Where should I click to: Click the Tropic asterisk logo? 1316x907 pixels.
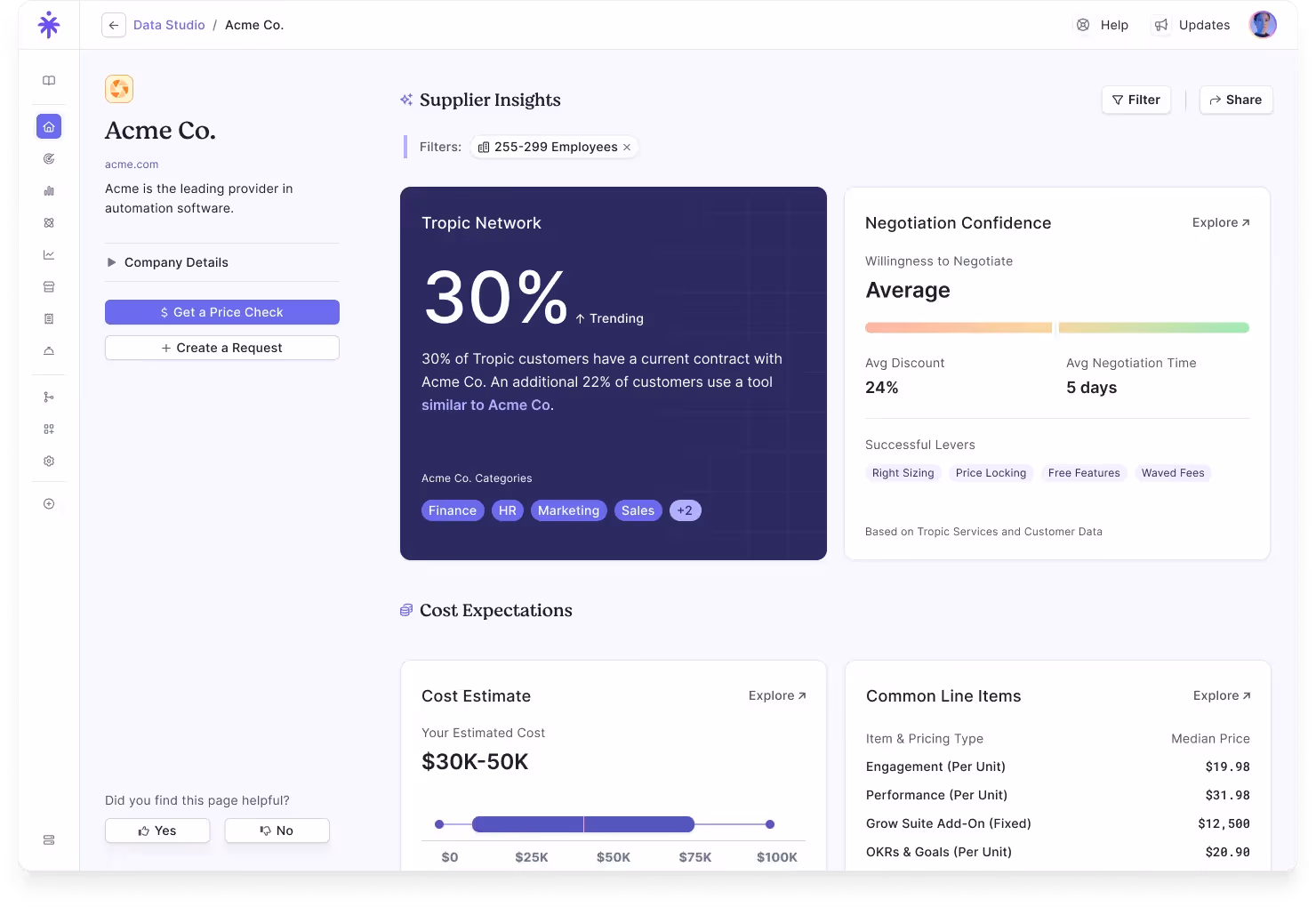pyautogui.click(x=49, y=25)
